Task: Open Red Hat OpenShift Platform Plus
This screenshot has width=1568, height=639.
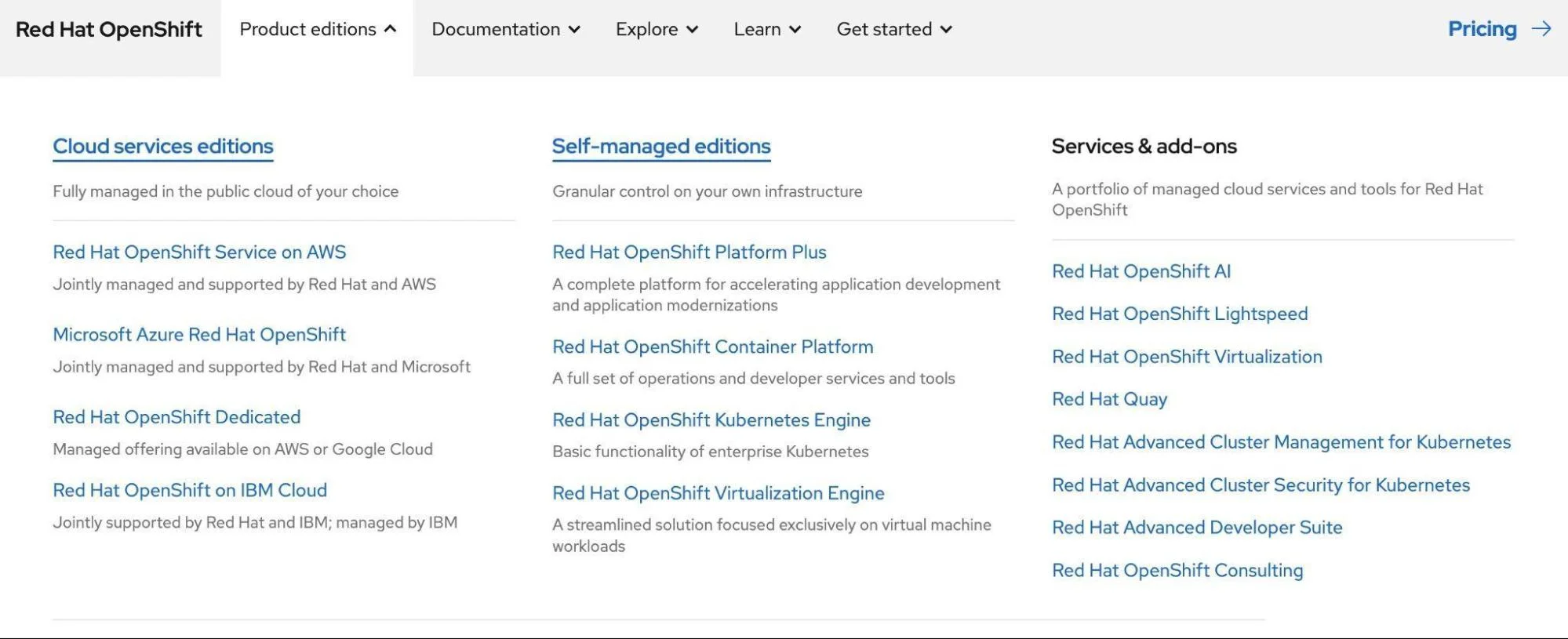Action: tap(689, 252)
